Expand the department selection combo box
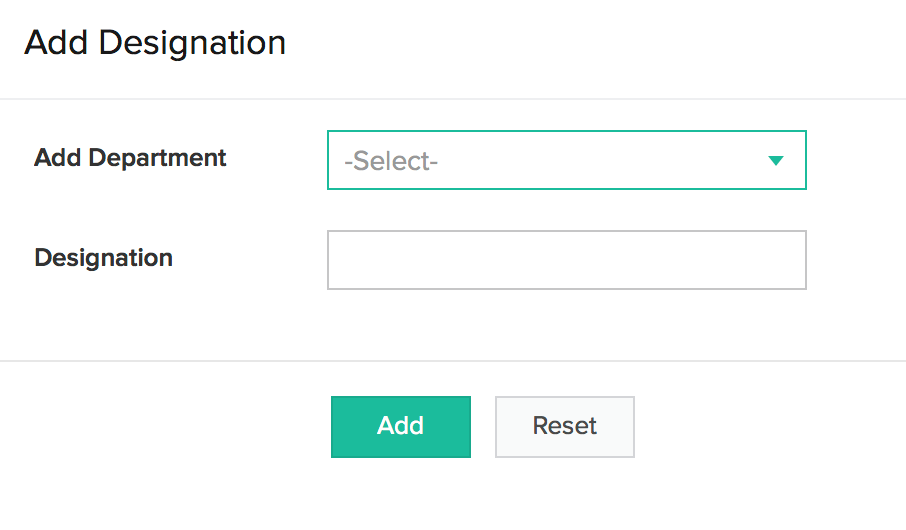The height and width of the screenshot is (530, 906). click(566, 160)
